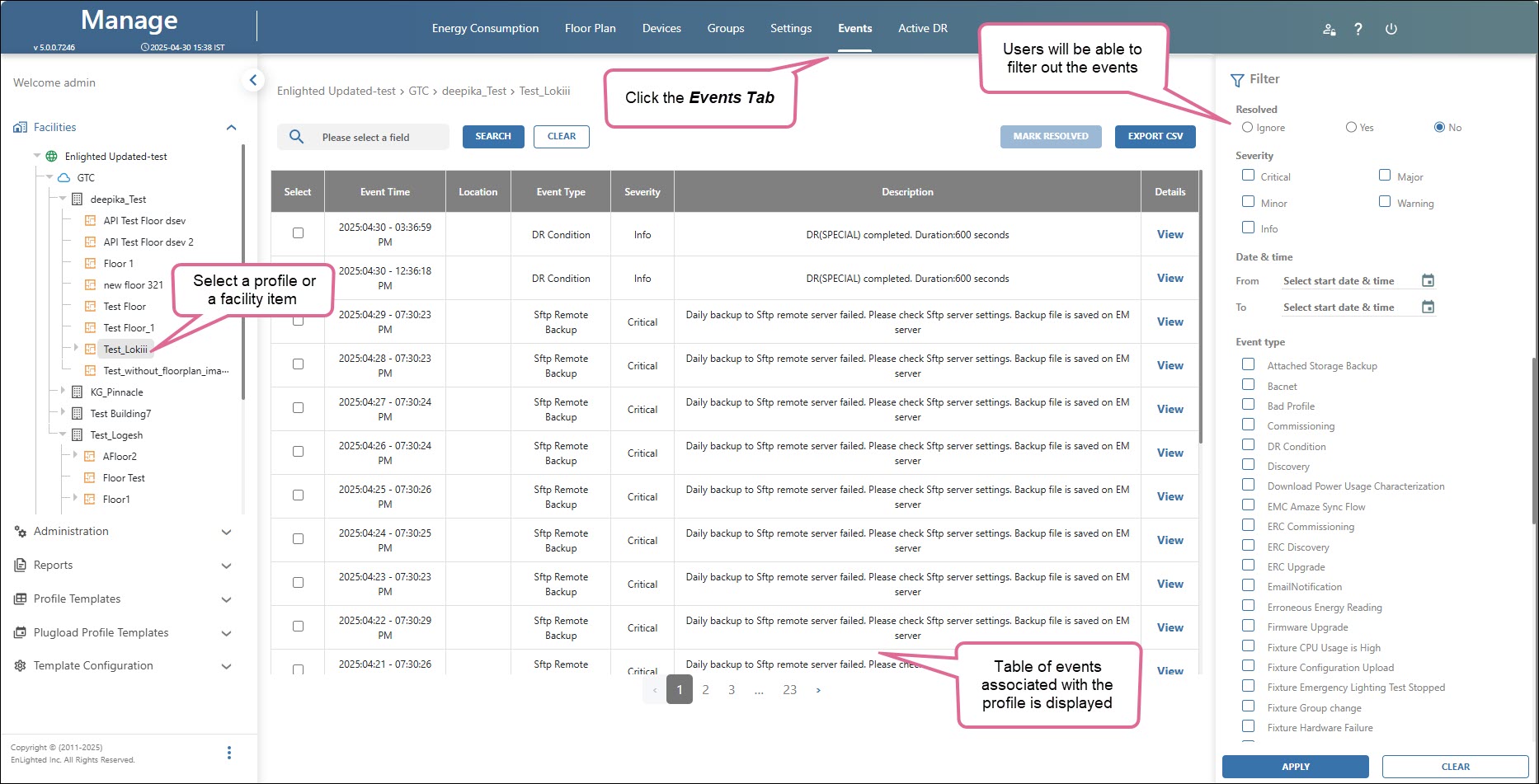
Task: Open the To date calendar picker icon
Action: pyautogui.click(x=1428, y=307)
